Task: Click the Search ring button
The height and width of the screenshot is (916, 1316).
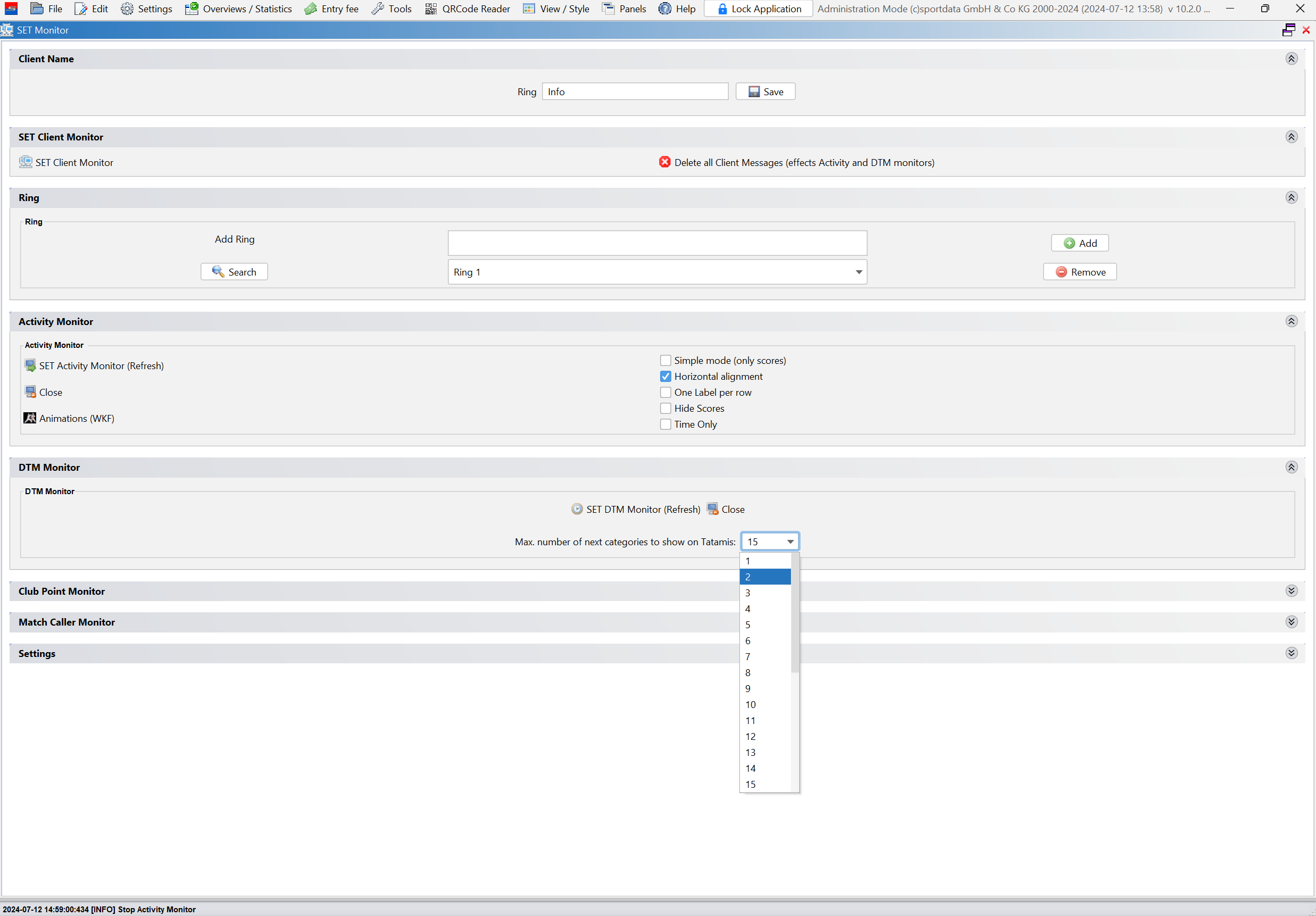Action: (234, 272)
